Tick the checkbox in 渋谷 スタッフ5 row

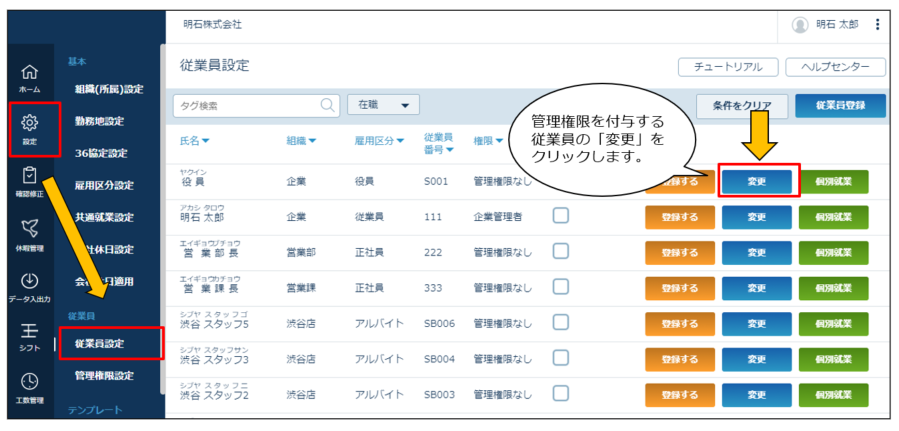[x=561, y=323]
